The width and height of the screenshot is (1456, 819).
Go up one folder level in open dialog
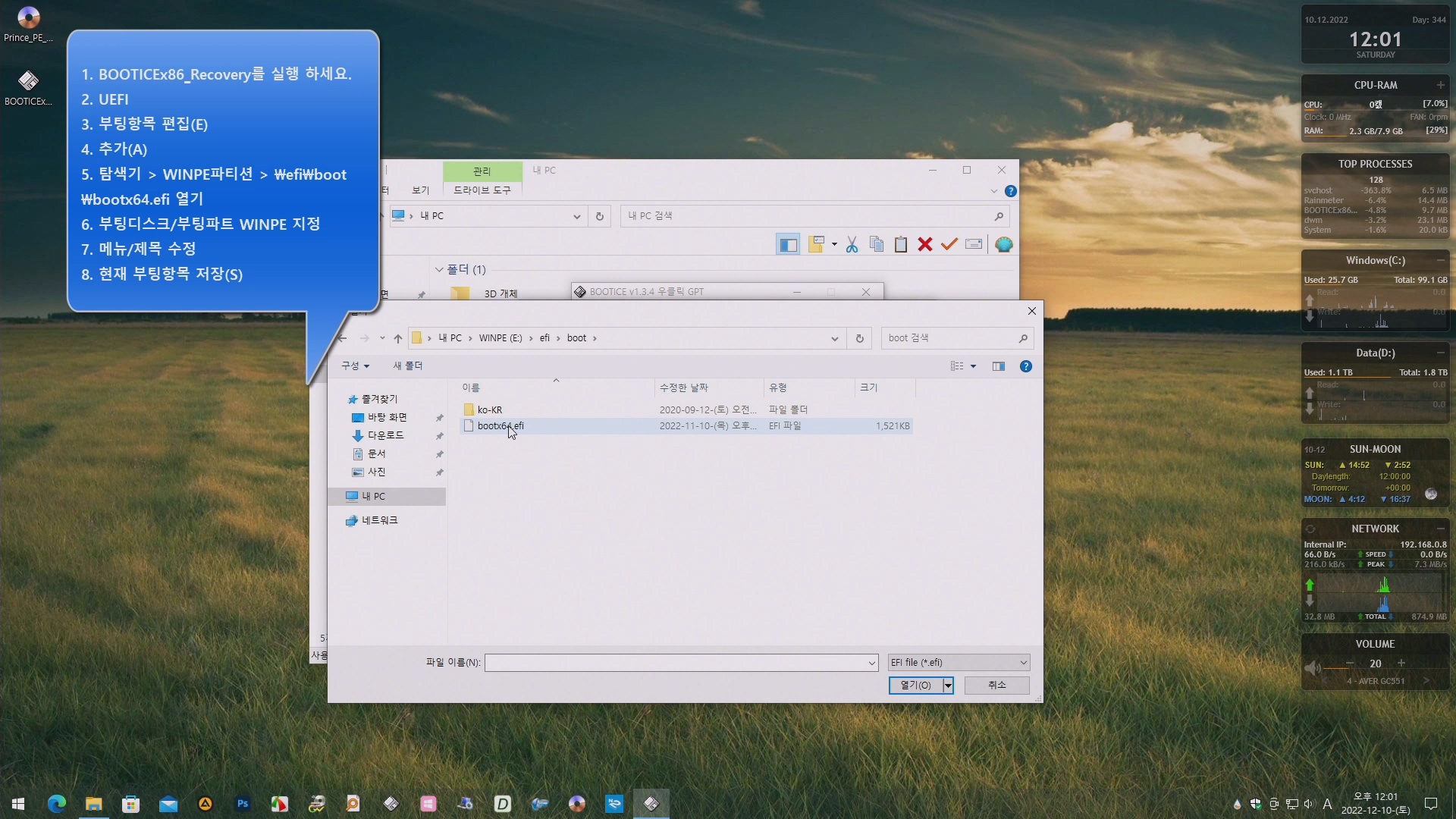pyautogui.click(x=397, y=338)
